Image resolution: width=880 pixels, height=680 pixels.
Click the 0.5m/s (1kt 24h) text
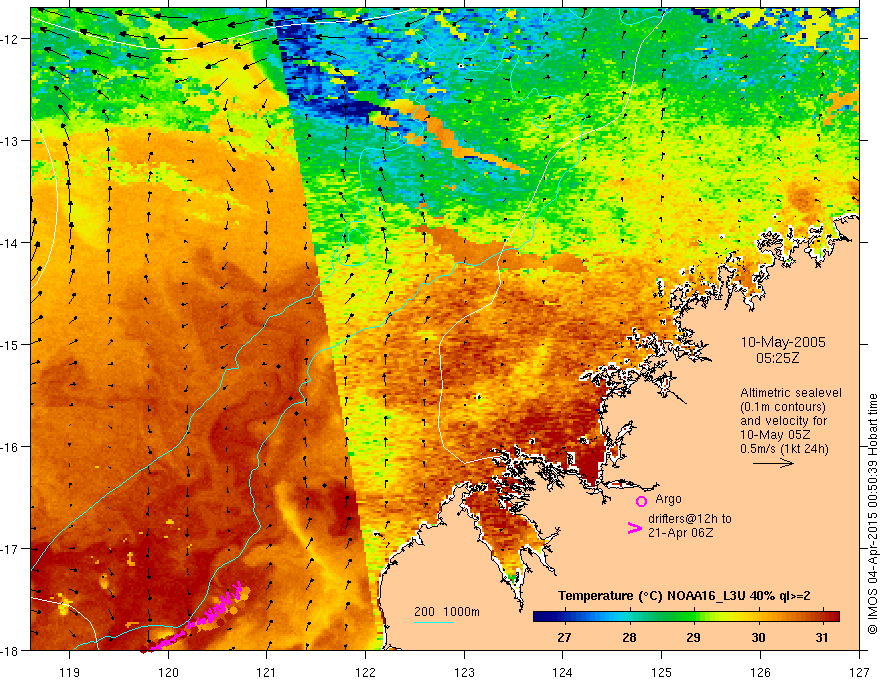(784, 449)
